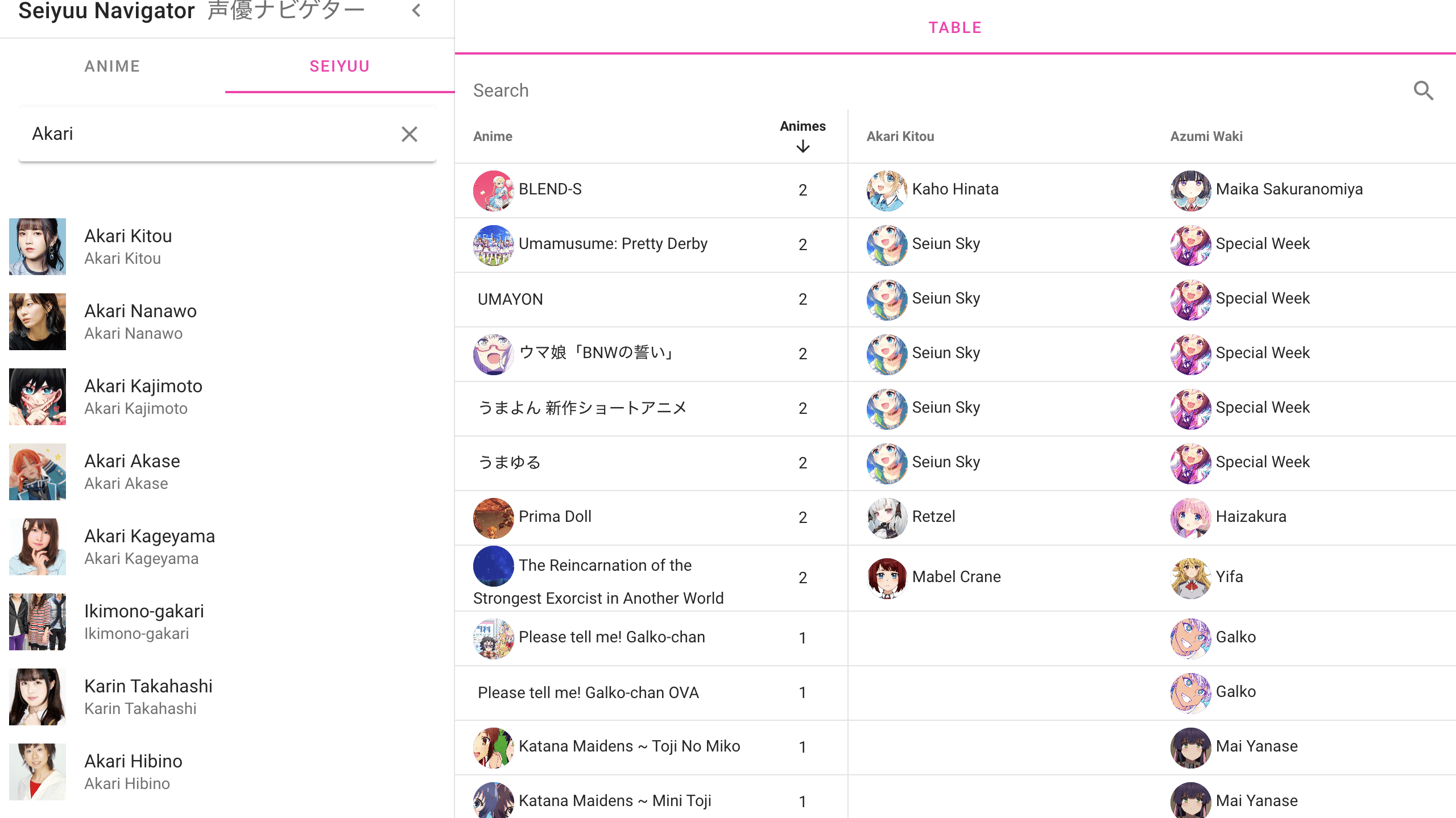Click the UMAYON anime row title

pyautogui.click(x=510, y=299)
